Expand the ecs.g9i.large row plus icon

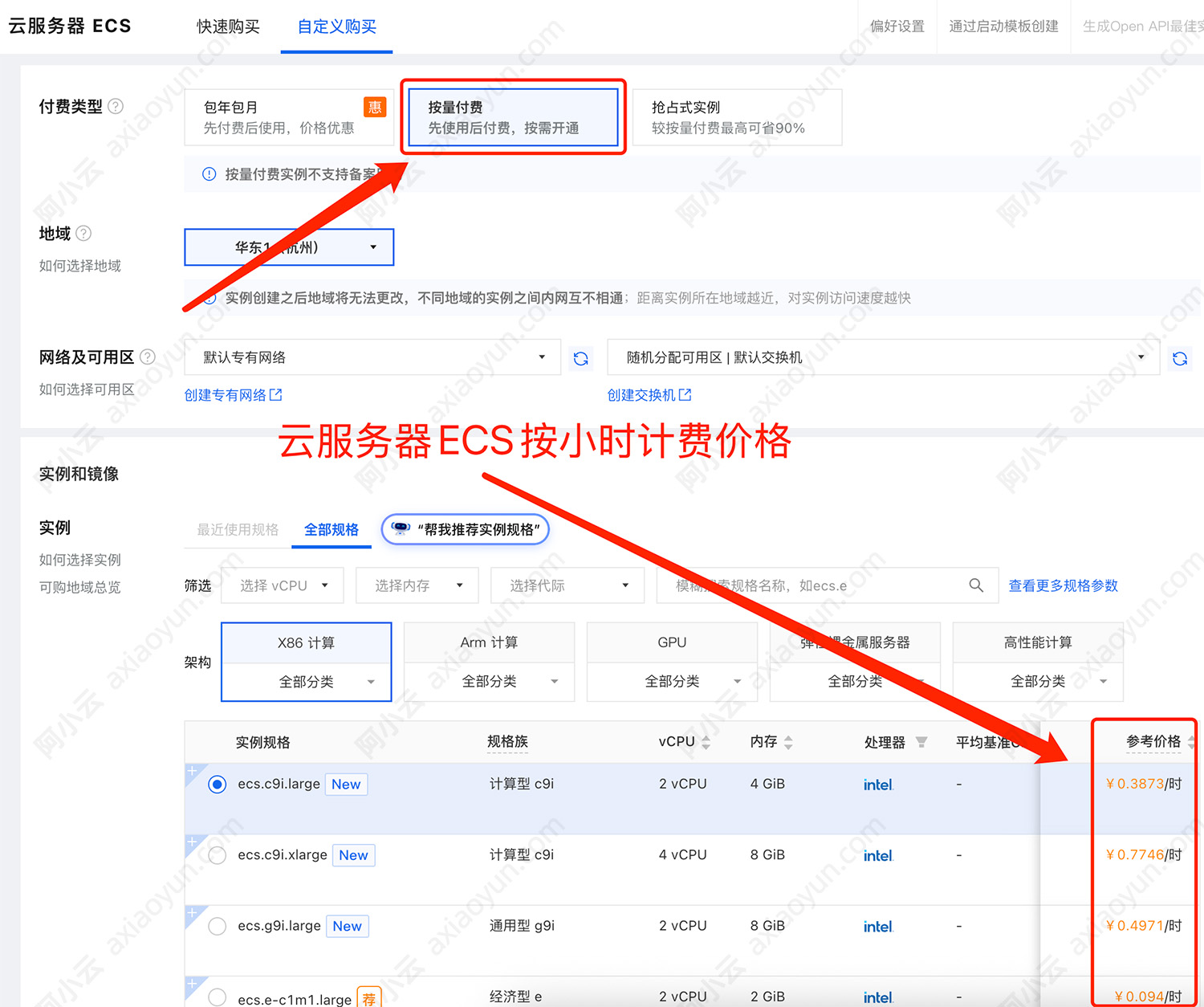click(192, 912)
